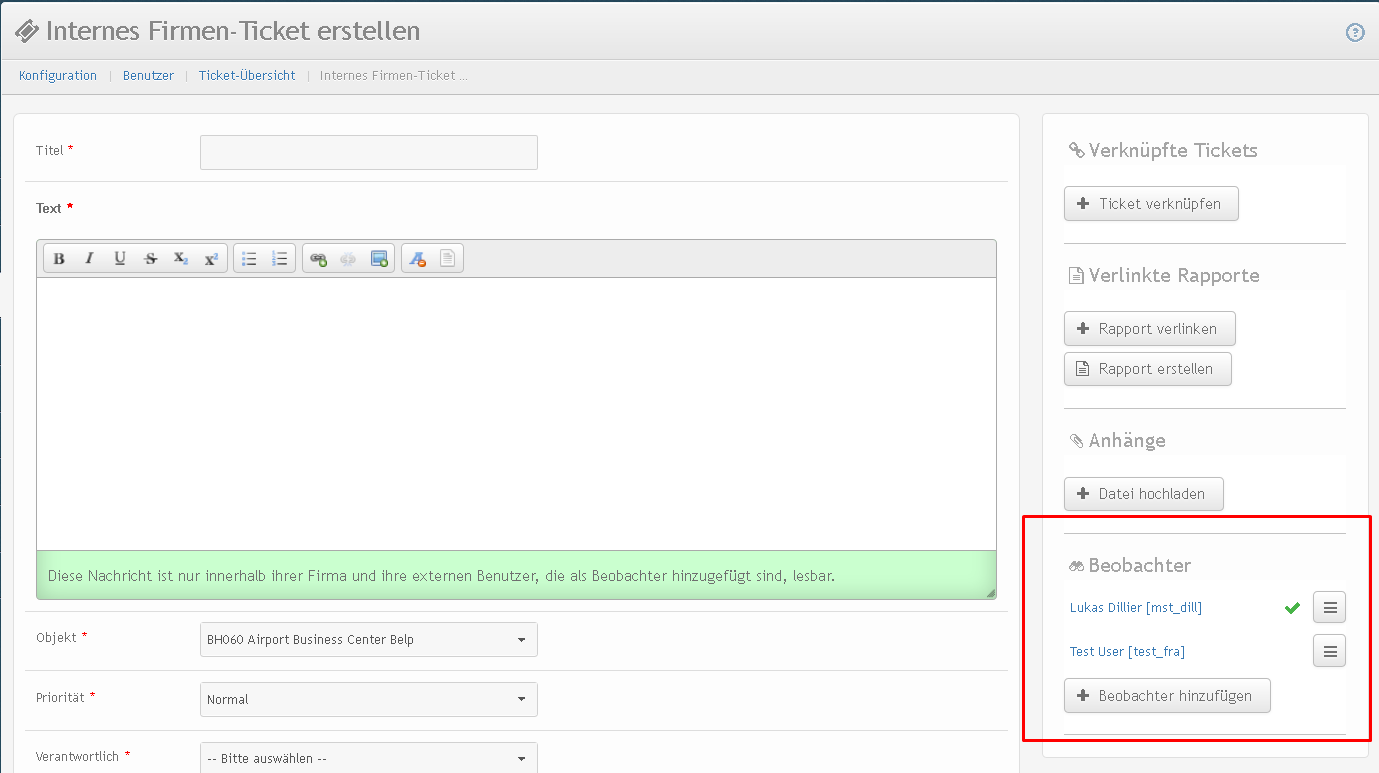Click the Datei hochladen button
Viewport: 1379px width, 773px height.
(x=1143, y=494)
